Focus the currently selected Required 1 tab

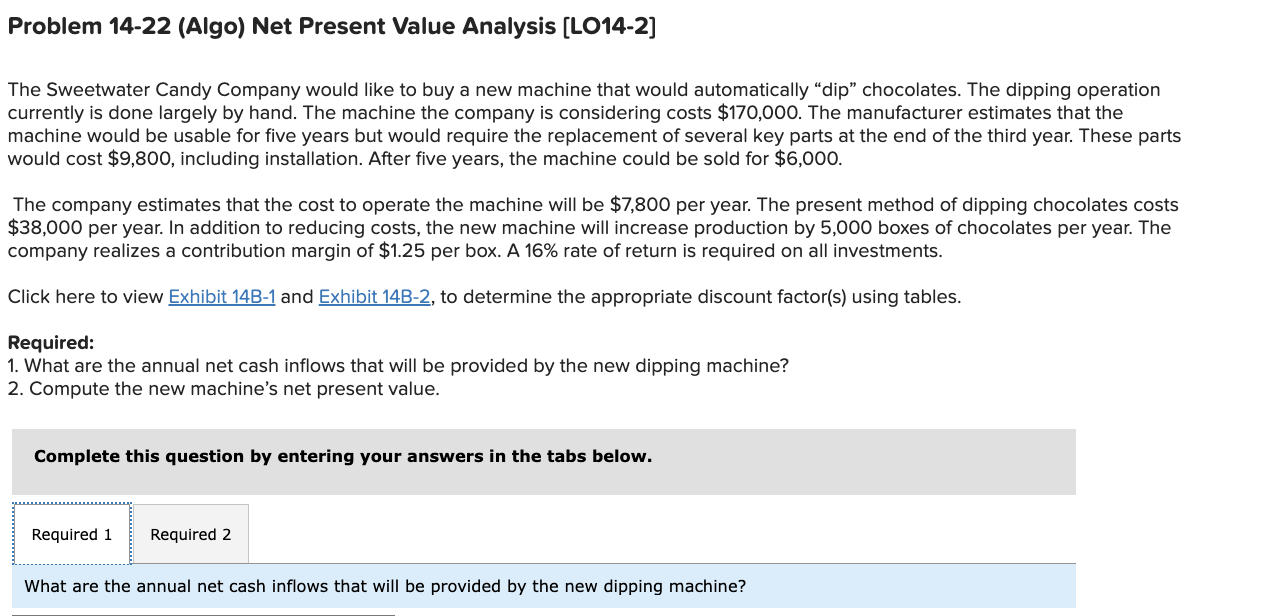(71, 534)
